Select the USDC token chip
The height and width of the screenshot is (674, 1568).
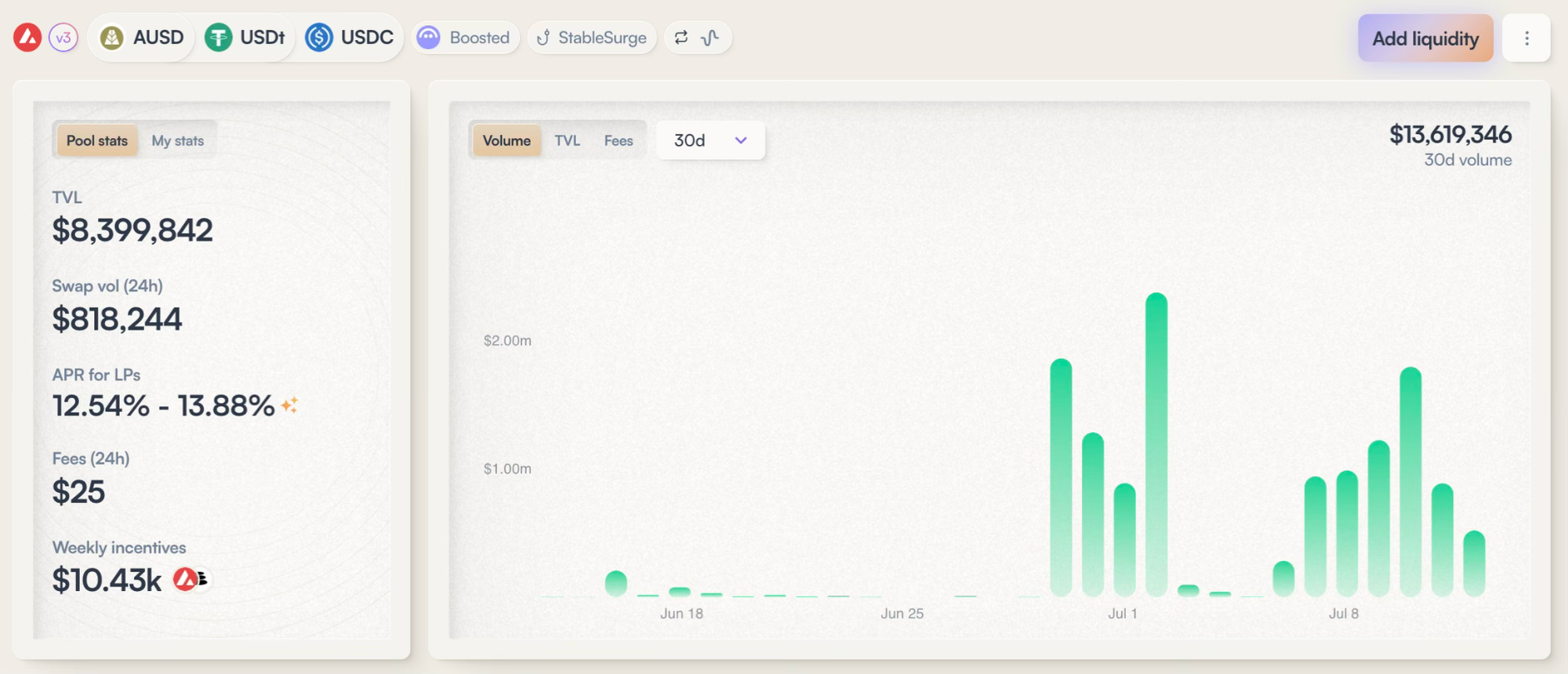pos(350,38)
